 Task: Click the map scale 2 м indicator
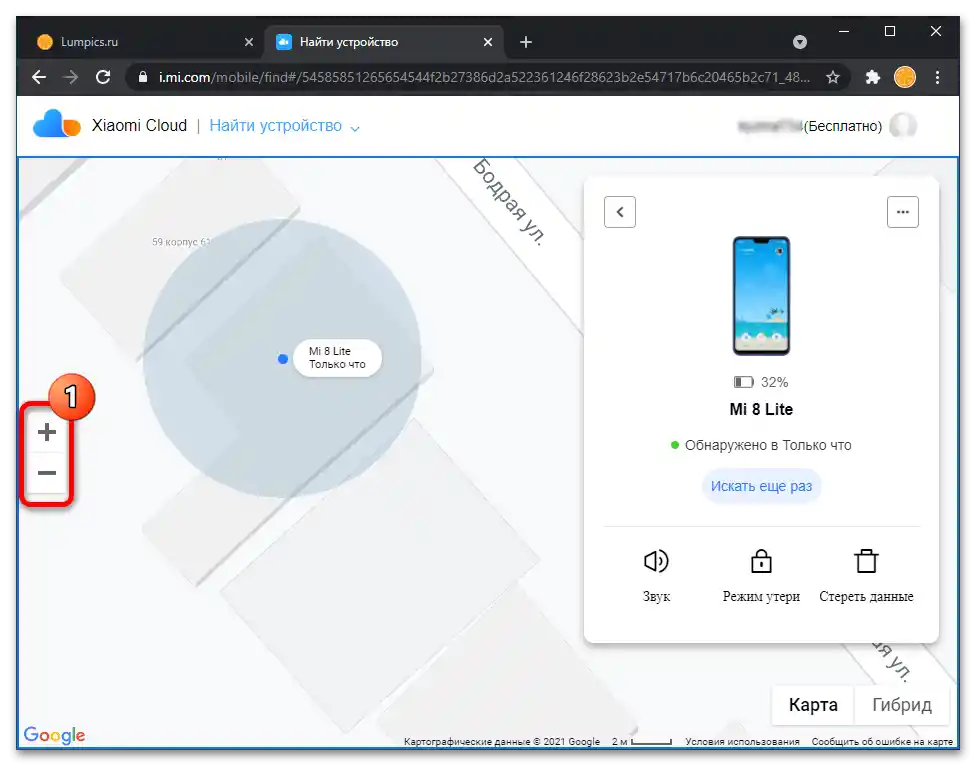[x=641, y=741]
